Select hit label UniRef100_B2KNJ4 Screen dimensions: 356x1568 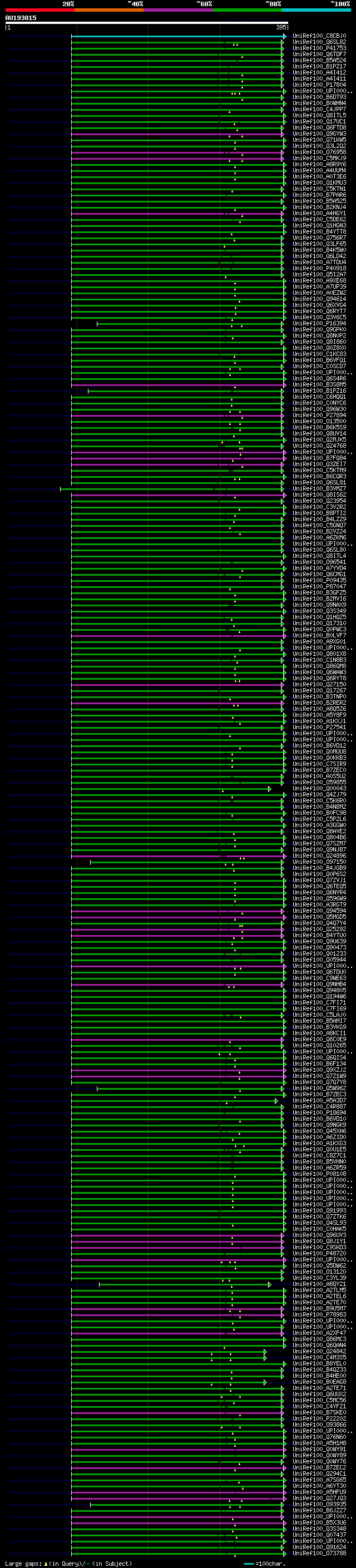pyautogui.click(x=319, y=207)
